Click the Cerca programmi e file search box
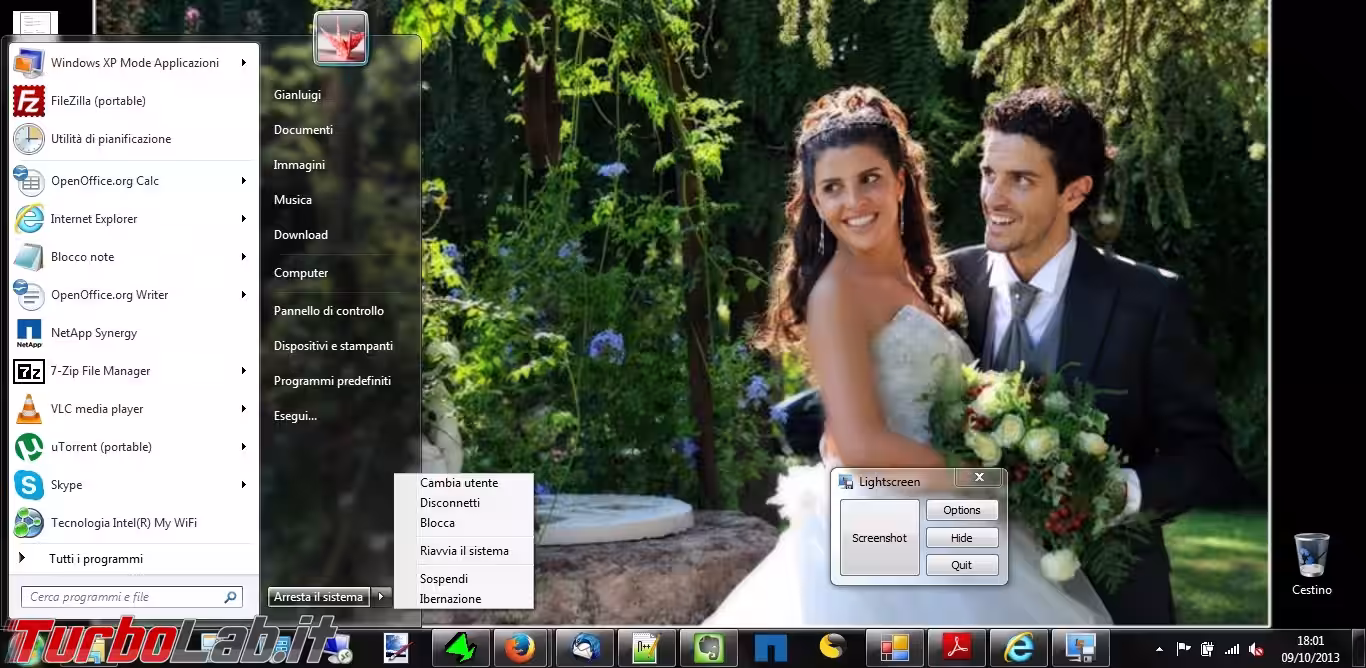1366x668 pixels. click(122, 597)
